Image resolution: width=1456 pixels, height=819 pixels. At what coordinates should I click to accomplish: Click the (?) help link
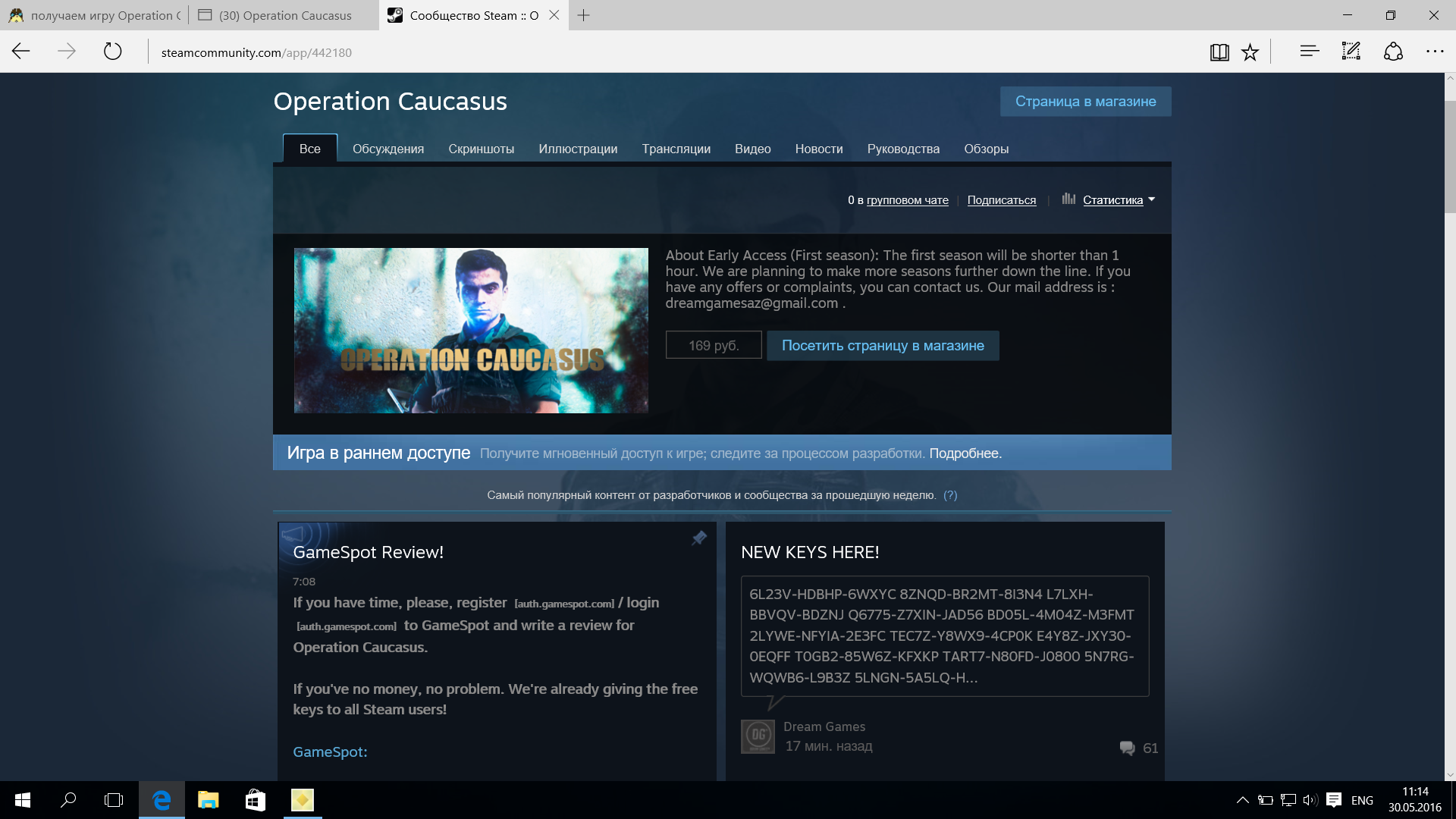coord(950,495)
